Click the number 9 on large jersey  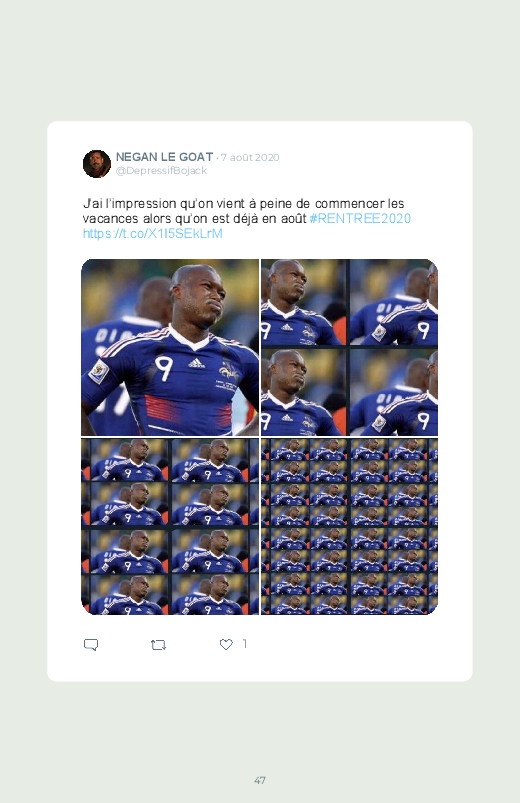tap(163, 369)
